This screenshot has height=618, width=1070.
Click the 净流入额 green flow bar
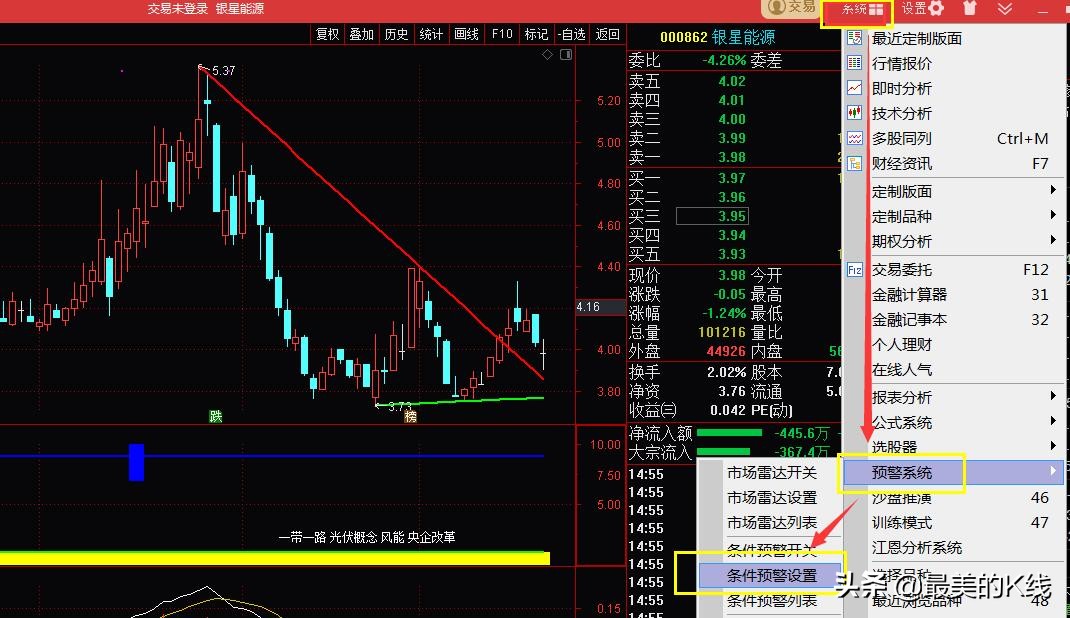[x=730, y=434]
